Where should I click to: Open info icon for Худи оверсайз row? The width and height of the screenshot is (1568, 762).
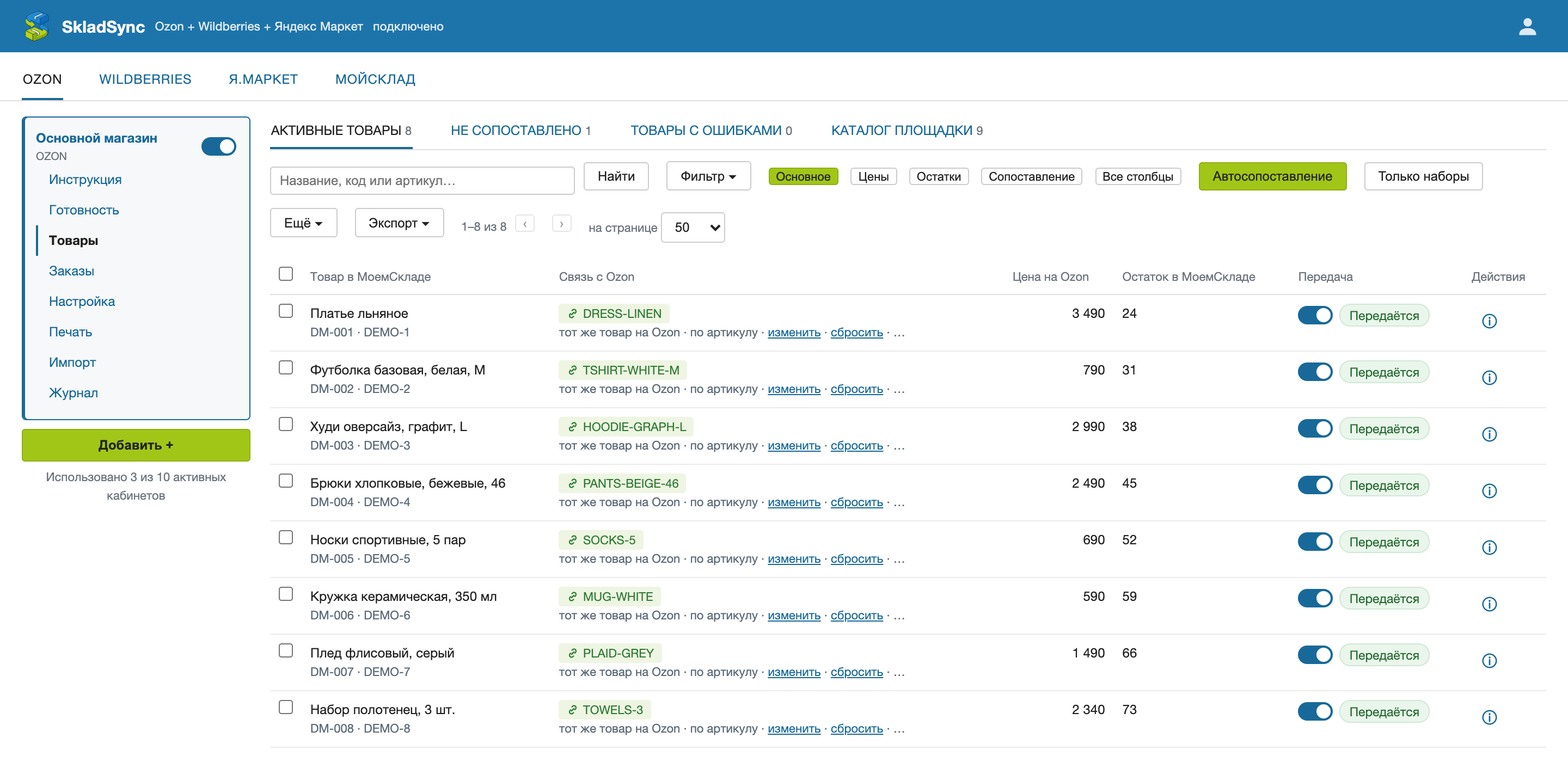pyautogui.click(x=1489, y=434)
